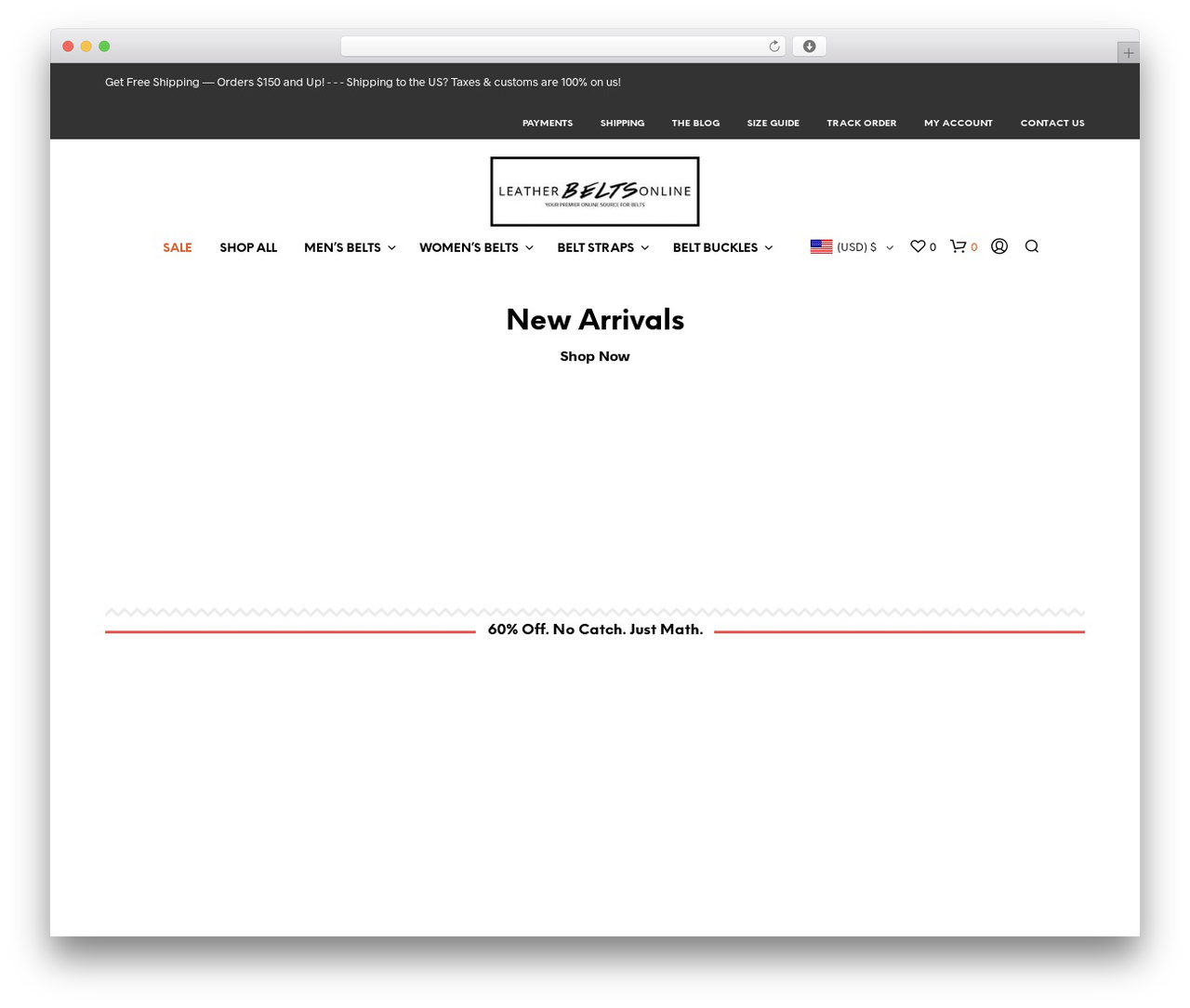The image size is (1190, 1008).
Task: Expand the Belt Buckles submenu chevron
Action: click(x=769, y=248)
